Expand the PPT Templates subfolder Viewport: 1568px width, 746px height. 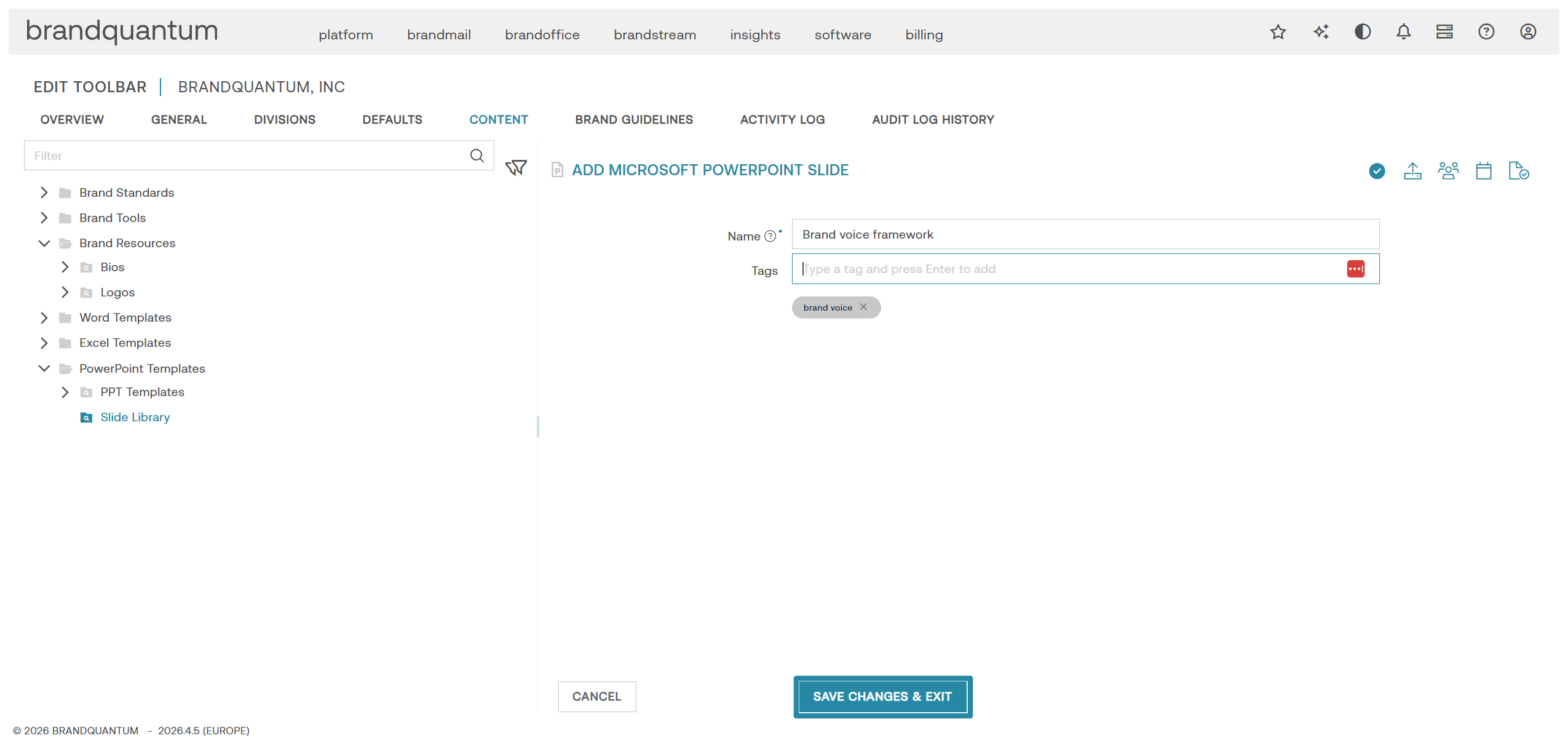click(65, 392)
